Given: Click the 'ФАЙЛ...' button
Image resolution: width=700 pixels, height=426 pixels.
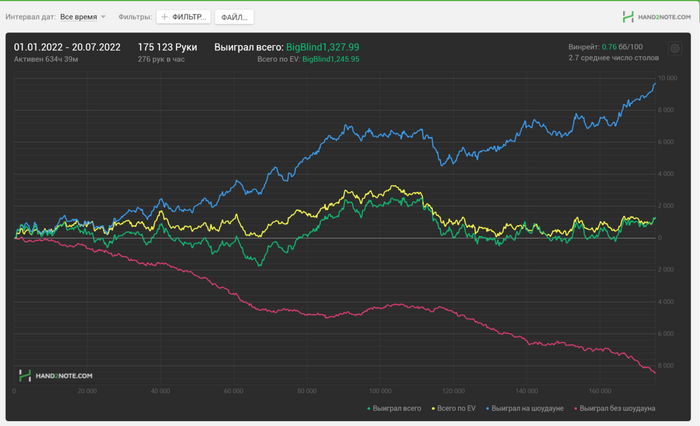Looking at the screenshot, I should point(234,17).
